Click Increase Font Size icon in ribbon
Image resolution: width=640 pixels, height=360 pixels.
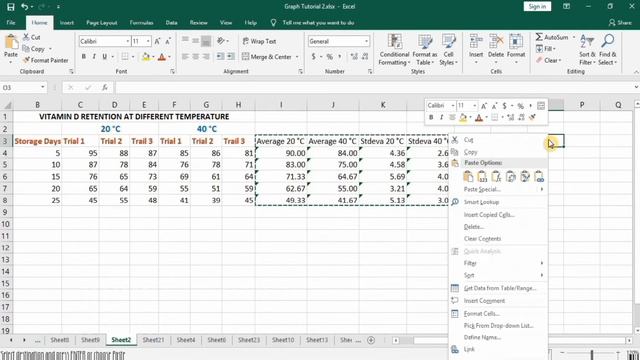coord(158,41)
